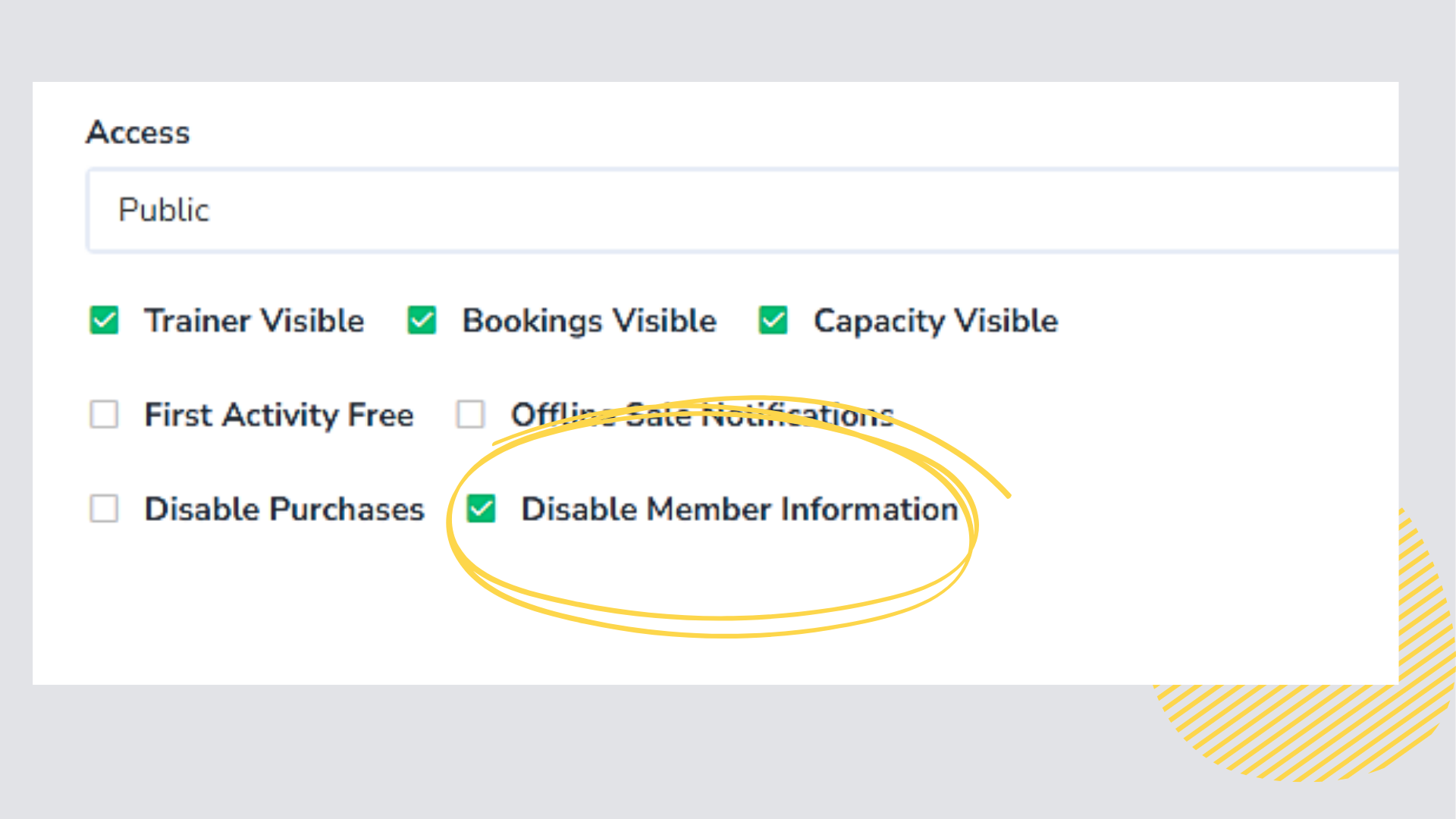Click the "Public" value in Access selector
This screenshot has width=1456, height=819.
click(164, 210)
